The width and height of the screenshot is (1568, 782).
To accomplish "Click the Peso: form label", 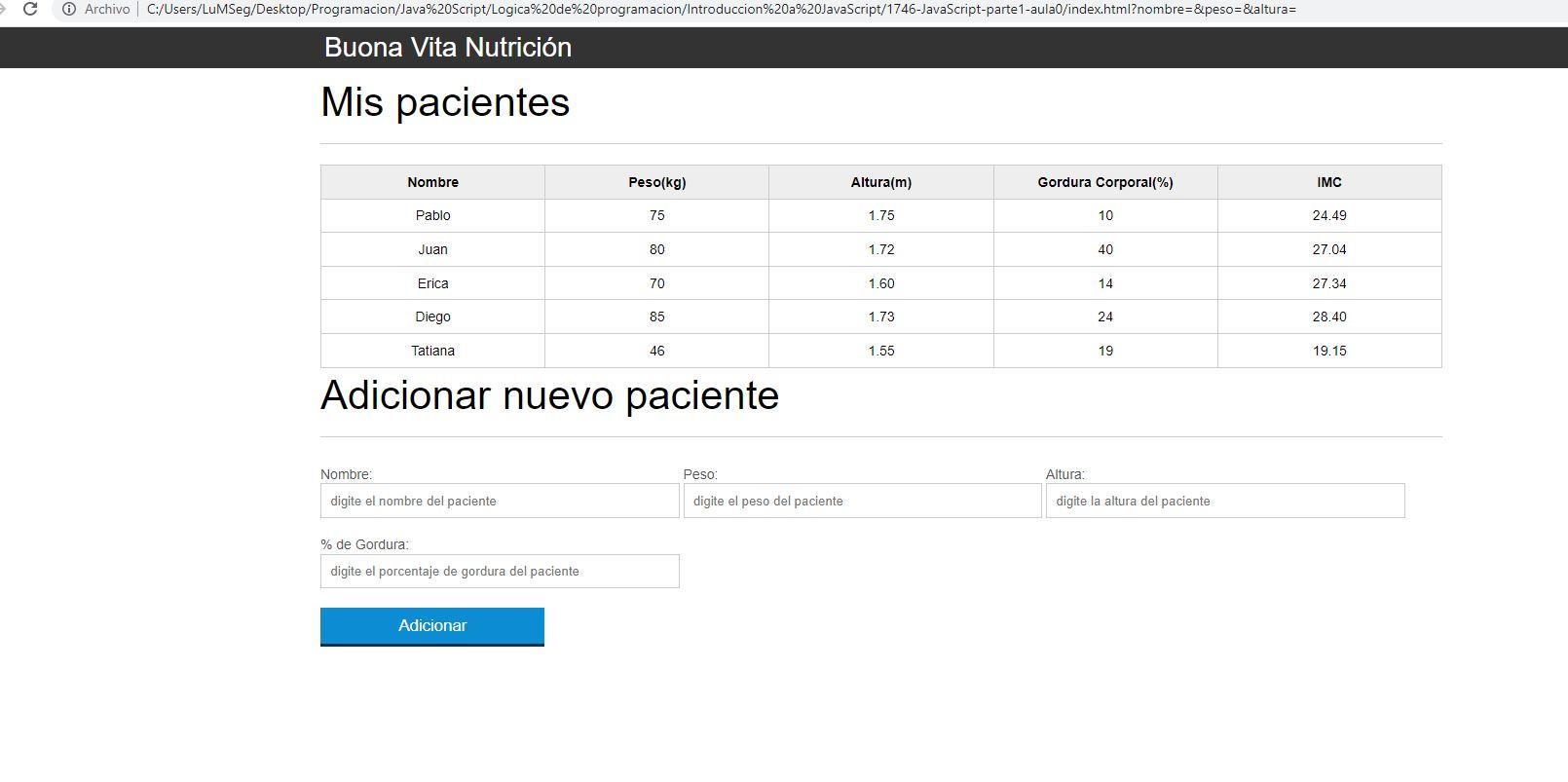I will coord(700,474).
